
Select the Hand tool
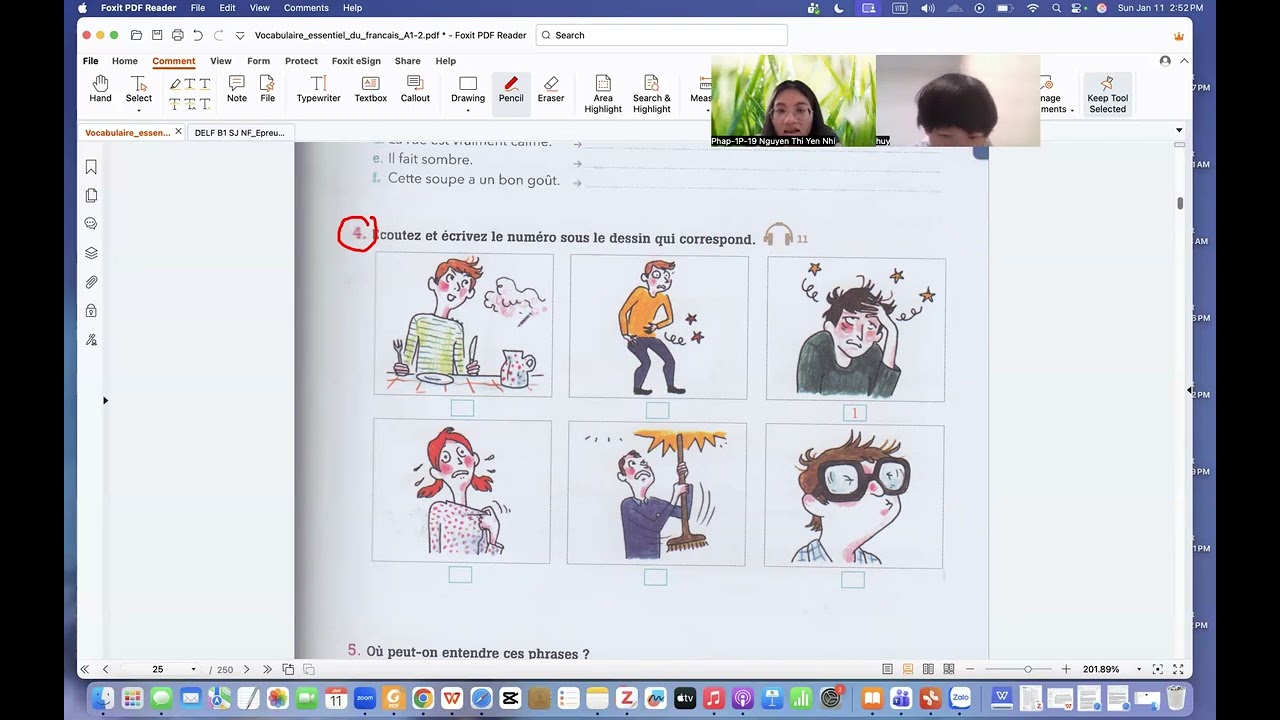(x=100, y=89)
